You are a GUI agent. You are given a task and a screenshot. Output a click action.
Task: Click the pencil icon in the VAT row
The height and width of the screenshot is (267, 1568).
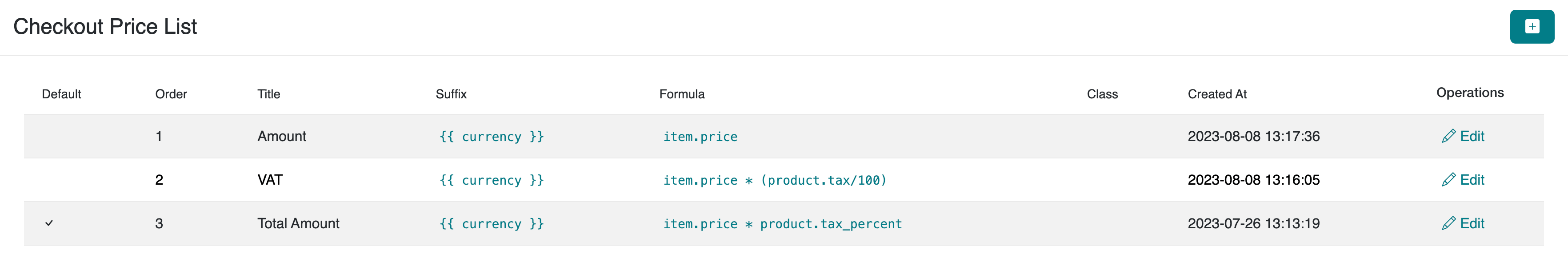click(x=1448, y=180)
